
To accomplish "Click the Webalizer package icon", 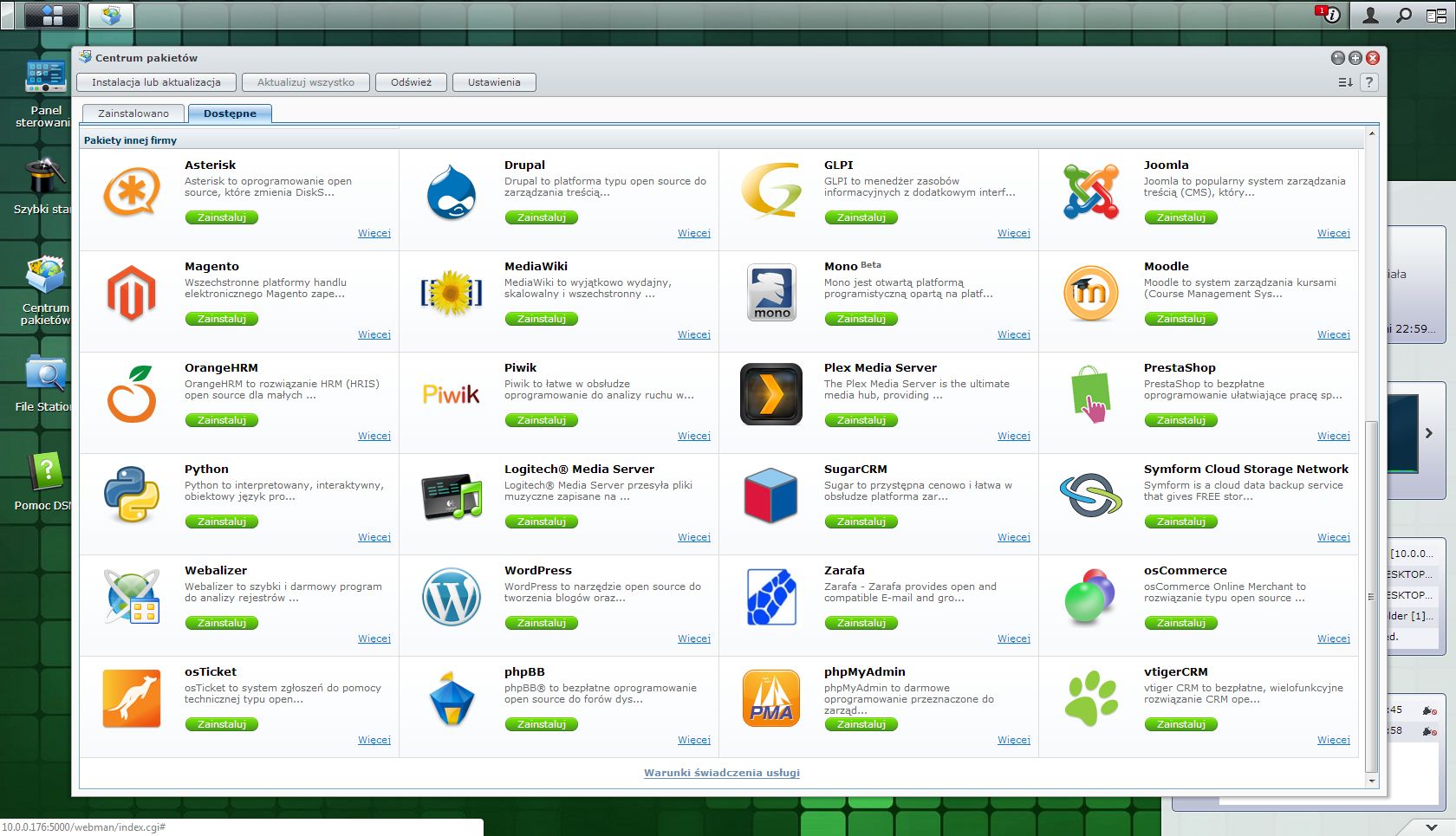I will tap(132, 597).
